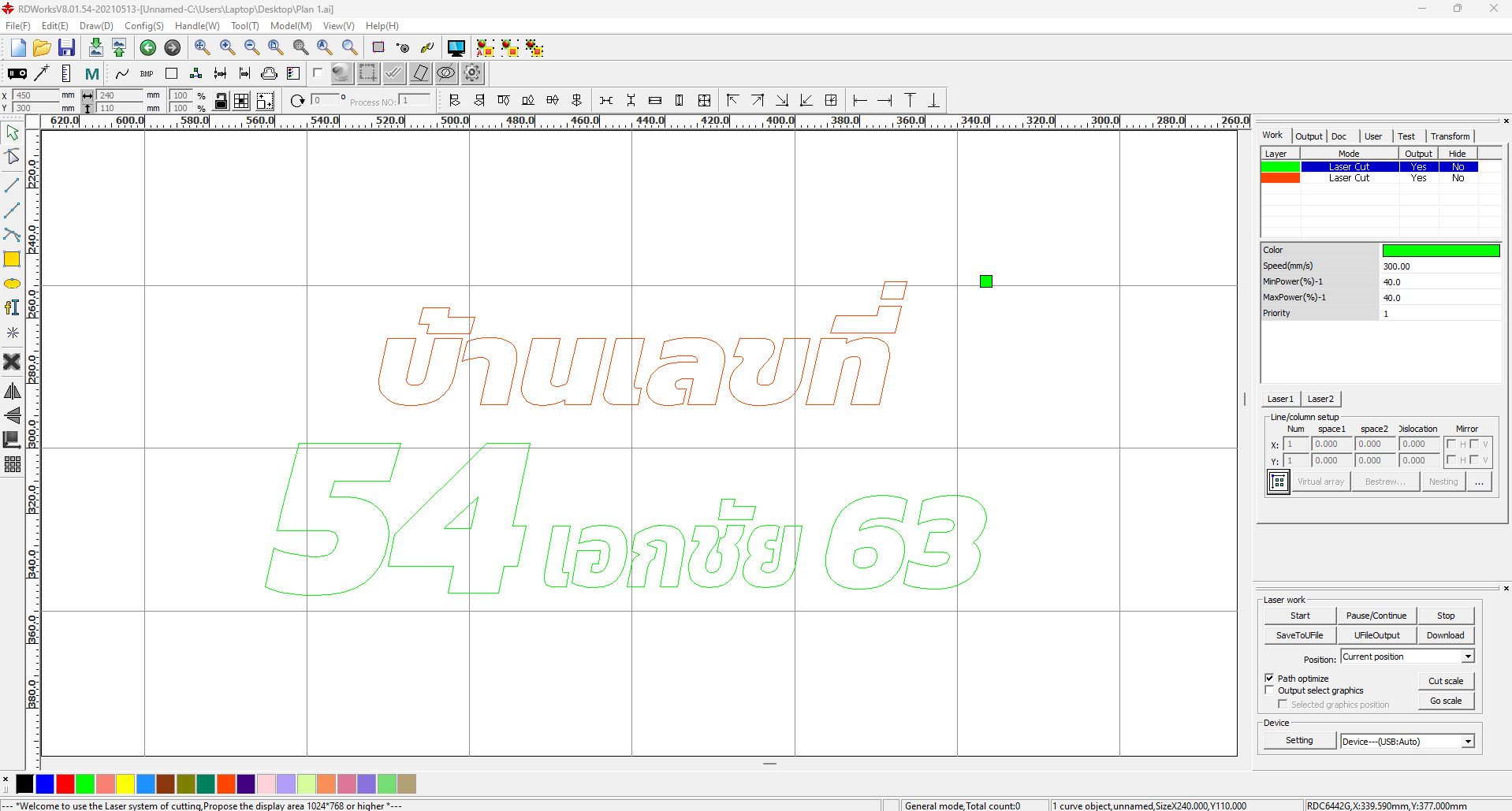Screen dimensions: 1512x811
Task: Click the same width icon
Action: tap(655, 101)
